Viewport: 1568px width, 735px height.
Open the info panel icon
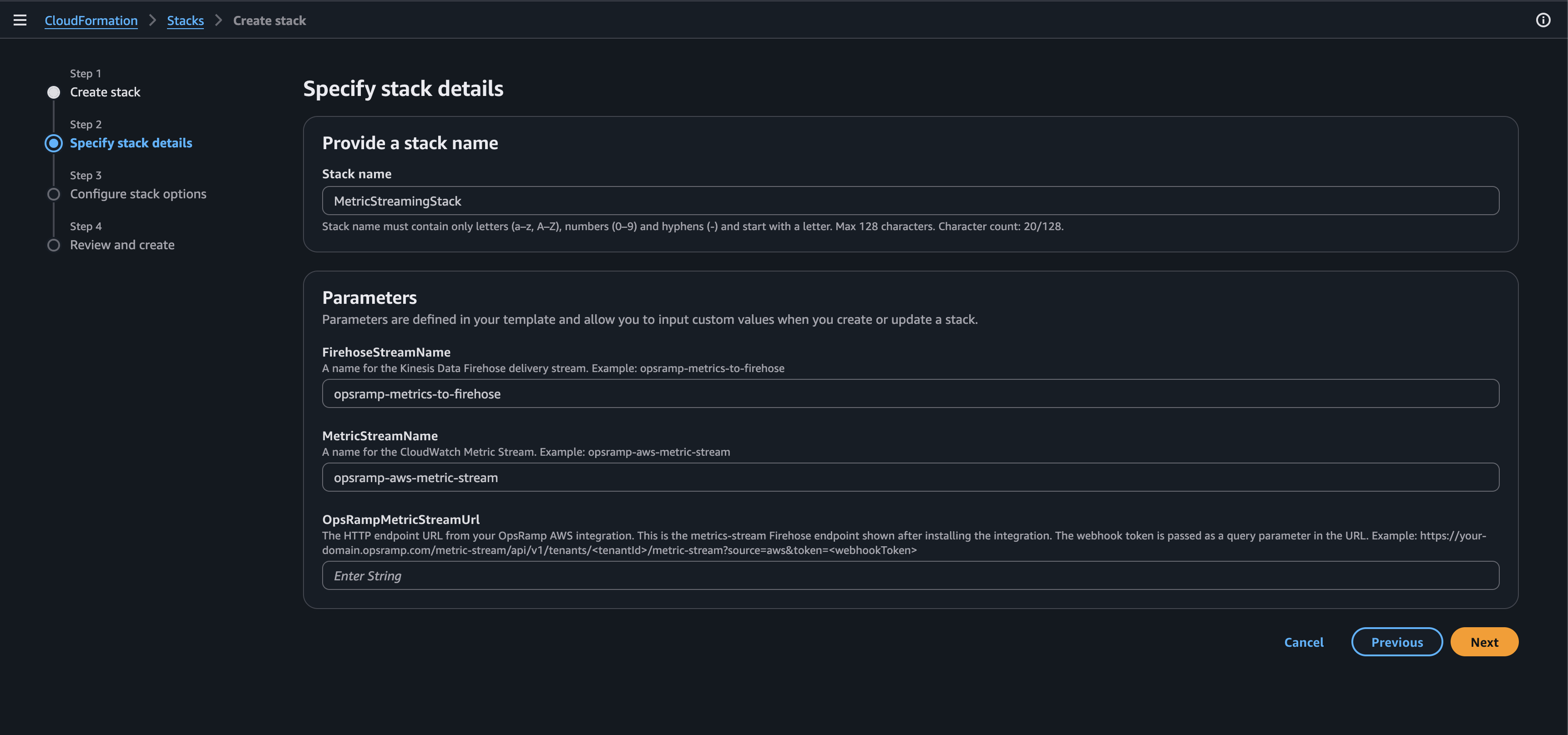pos(1543,20)
